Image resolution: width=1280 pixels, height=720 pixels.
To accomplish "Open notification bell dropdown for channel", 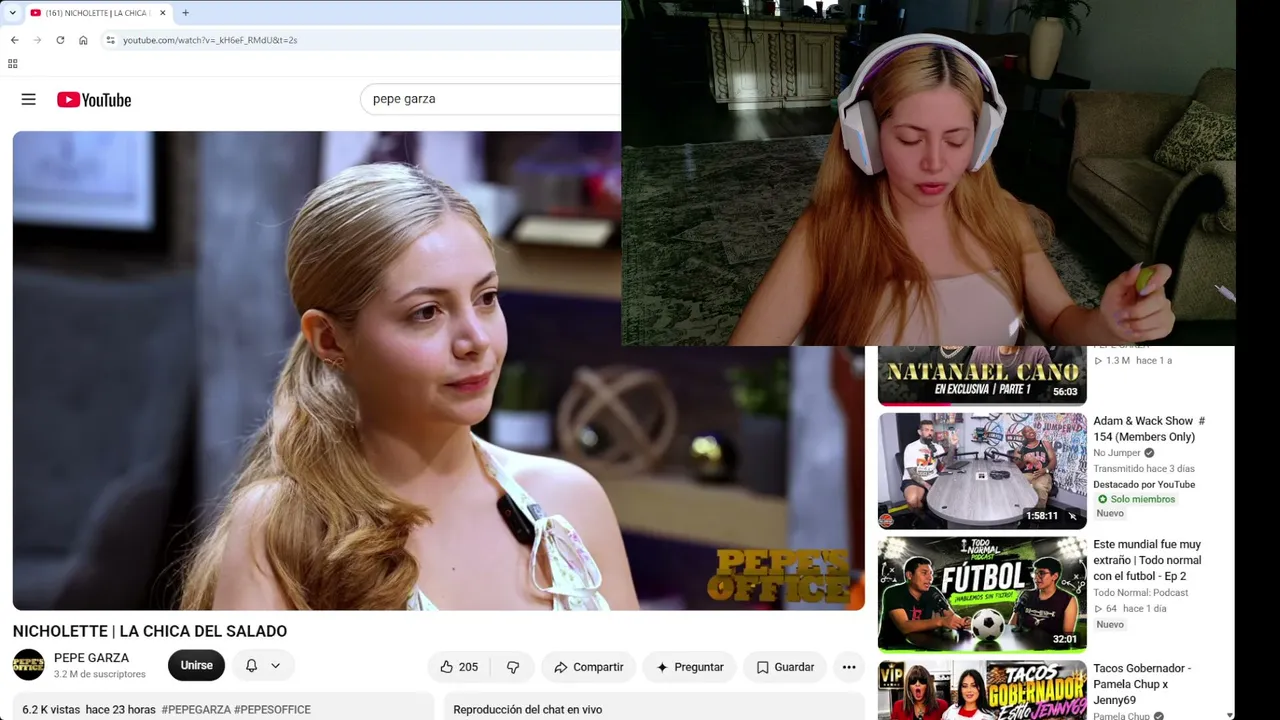I will [263, 666].
